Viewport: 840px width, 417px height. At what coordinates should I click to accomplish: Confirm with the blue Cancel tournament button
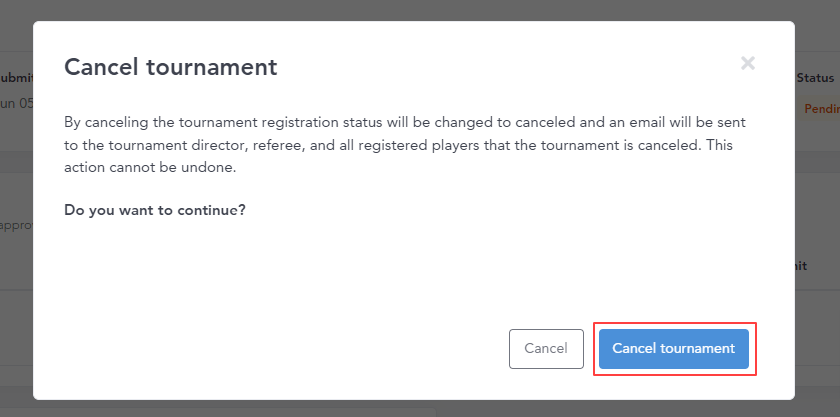point(673,348)
